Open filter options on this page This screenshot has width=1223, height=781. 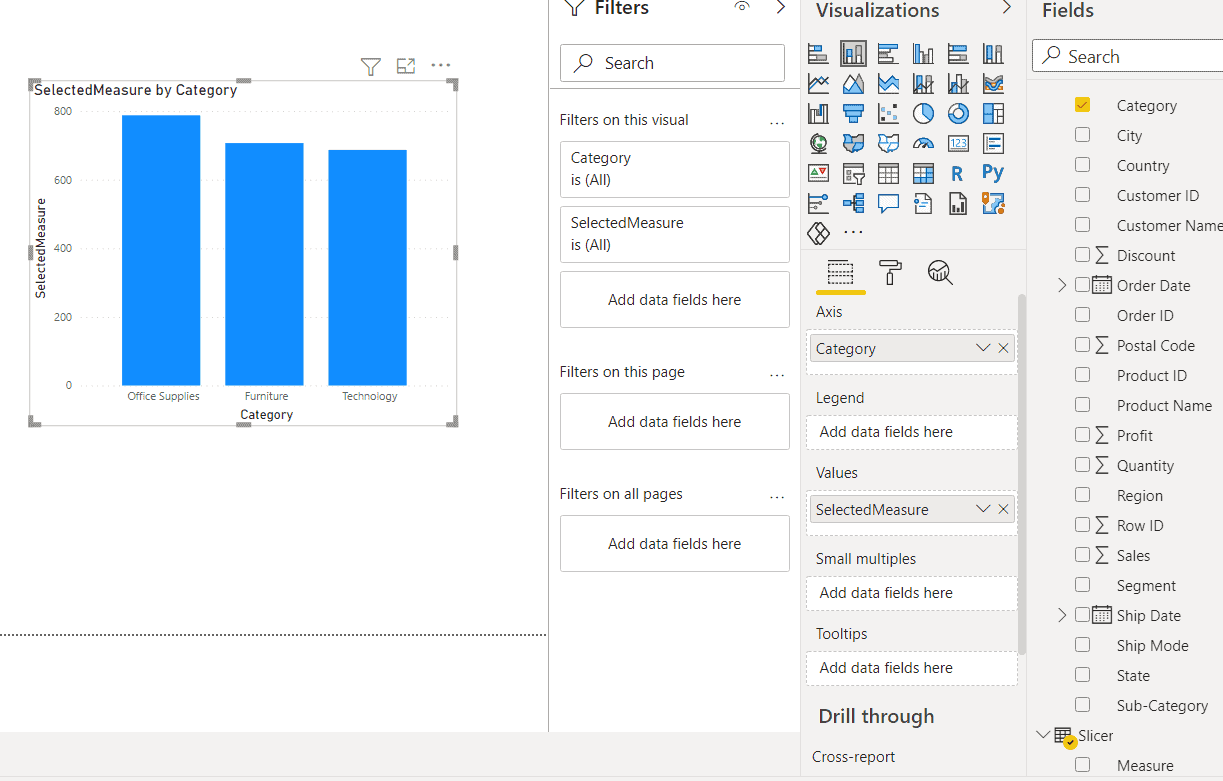[777, 373]
